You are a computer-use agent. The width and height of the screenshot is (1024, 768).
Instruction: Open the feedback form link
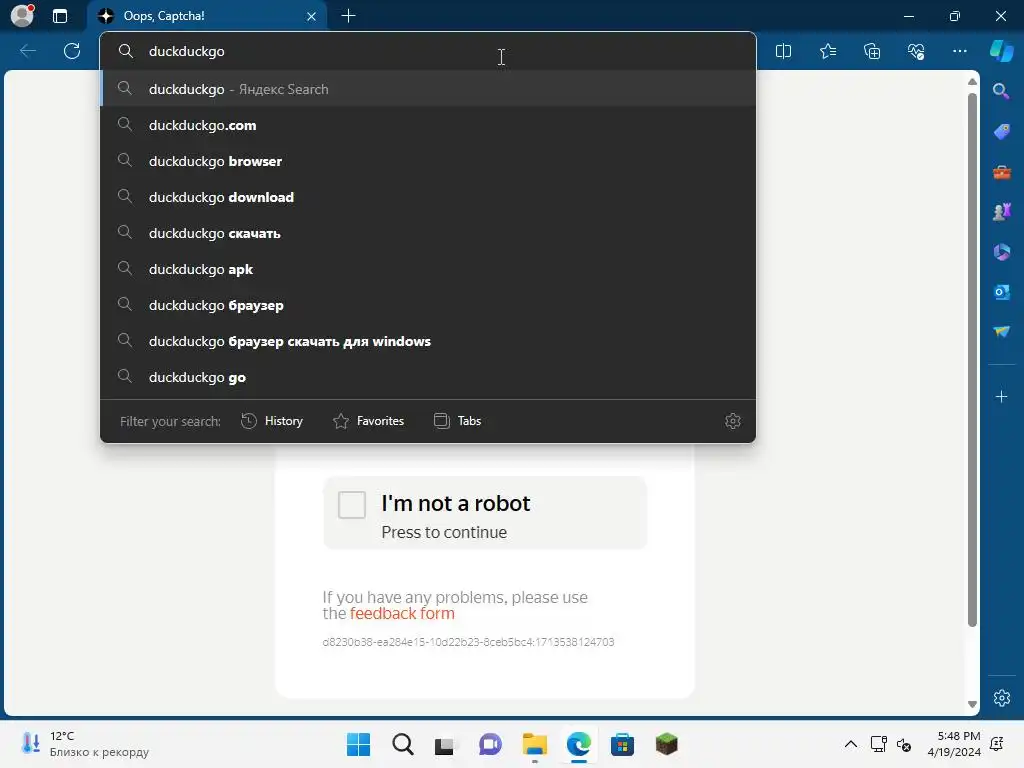tap(402, 613)
